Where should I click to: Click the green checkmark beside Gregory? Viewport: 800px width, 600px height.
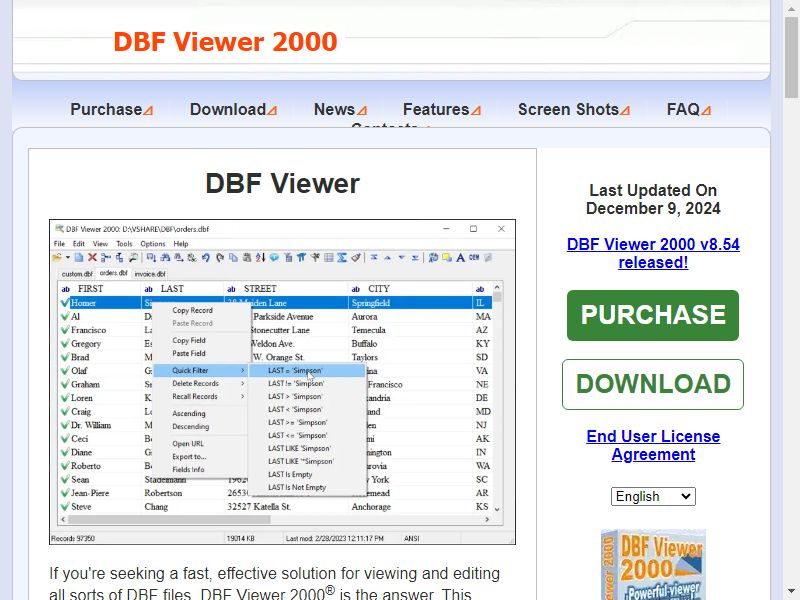point(65,344)
